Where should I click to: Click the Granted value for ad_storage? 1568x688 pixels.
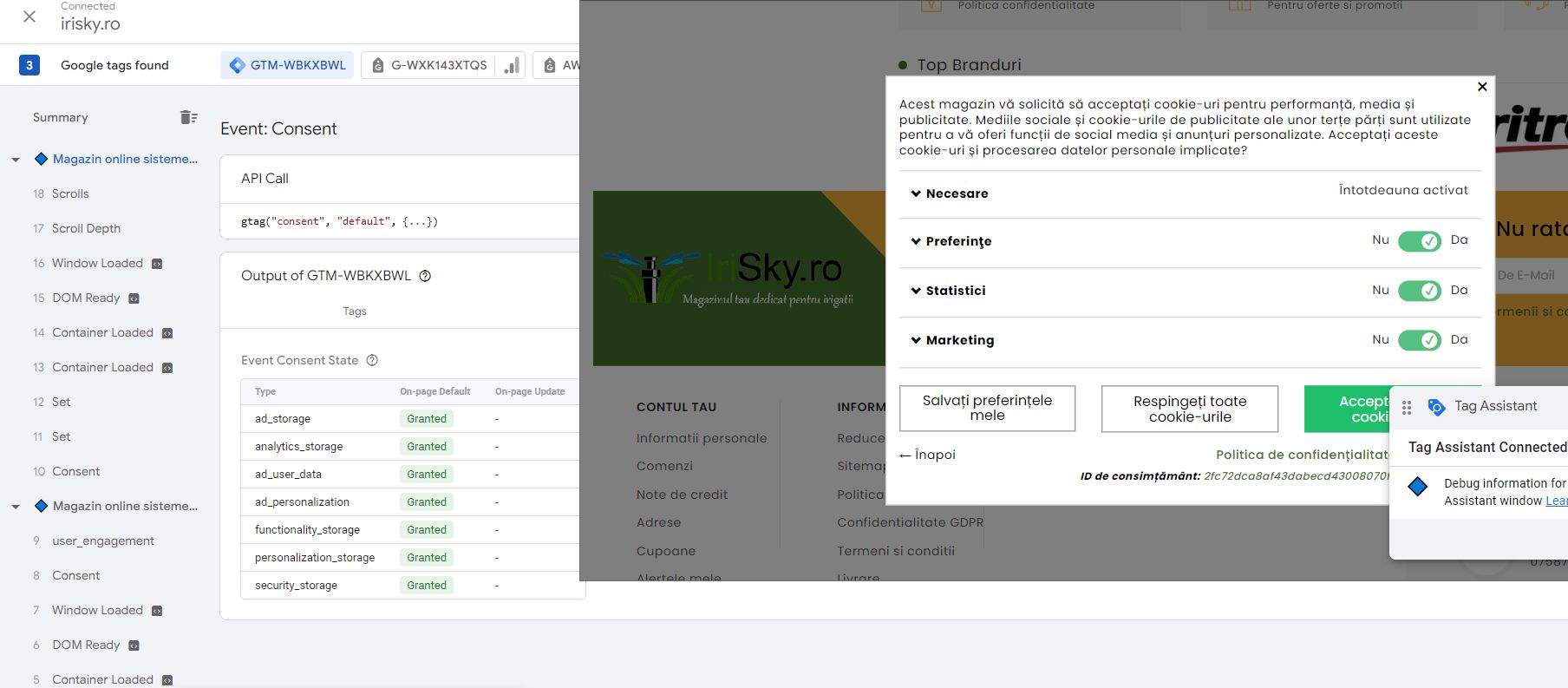click(427, 419)
